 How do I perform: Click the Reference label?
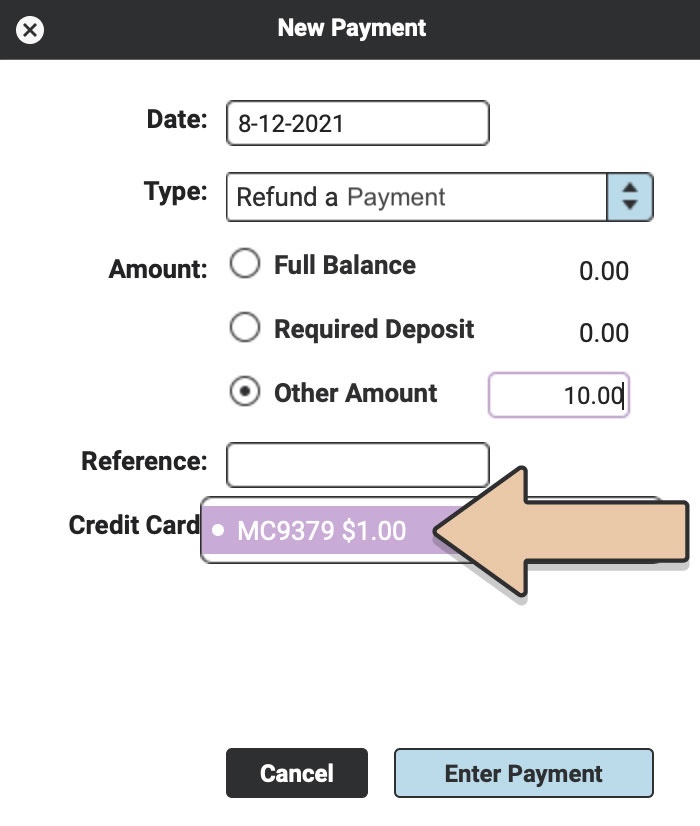point(144,461)
